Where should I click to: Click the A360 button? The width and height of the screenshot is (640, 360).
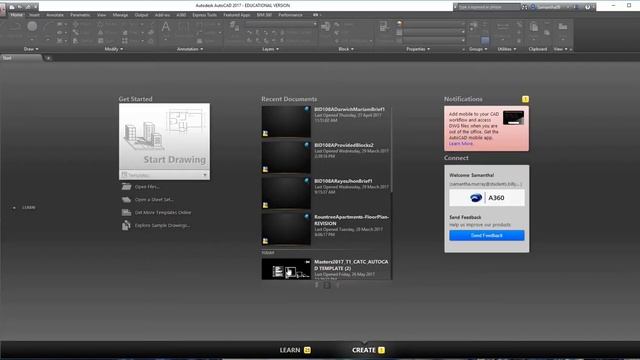tap(487, 198)
